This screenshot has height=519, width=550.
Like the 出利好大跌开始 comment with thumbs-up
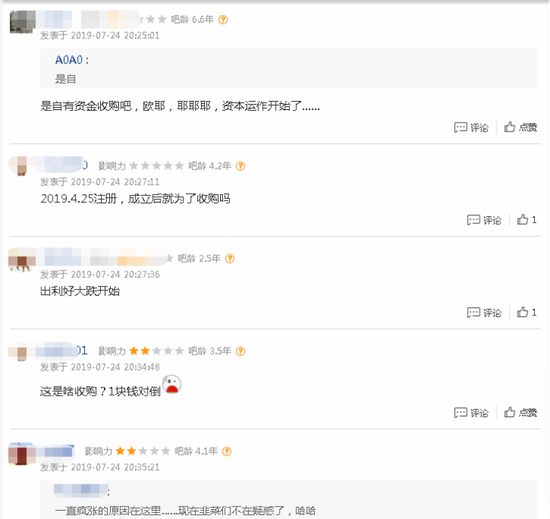pos(526,312)
